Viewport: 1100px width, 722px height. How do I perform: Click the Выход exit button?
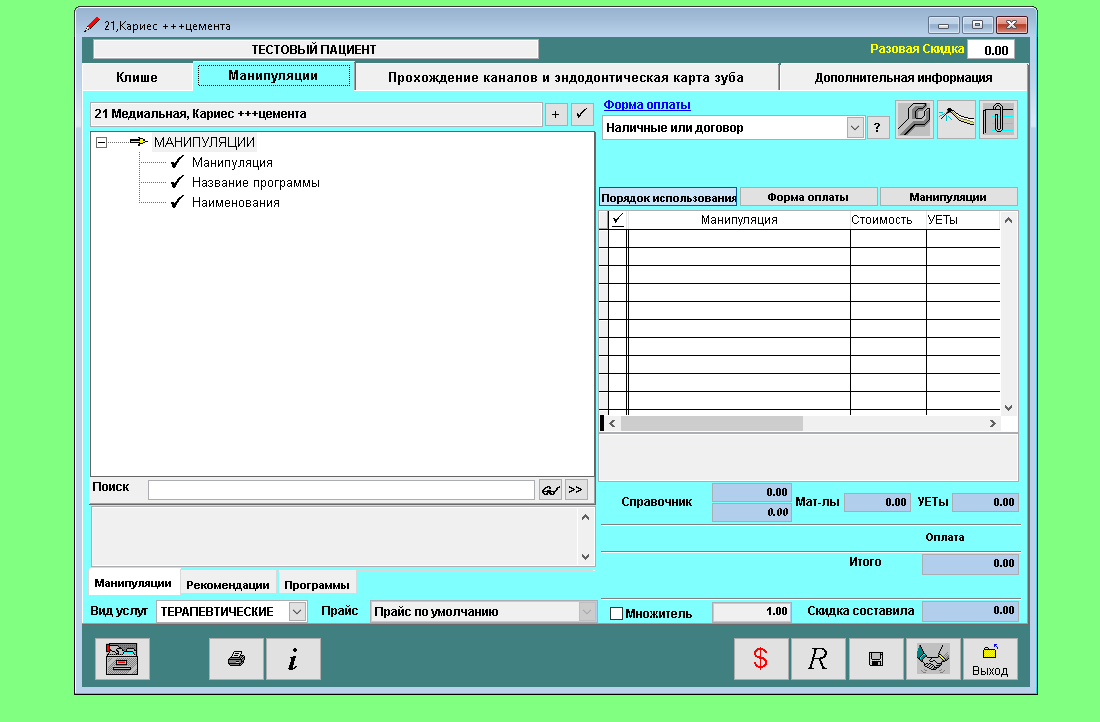pyautogui.click(x=990, y=660)
